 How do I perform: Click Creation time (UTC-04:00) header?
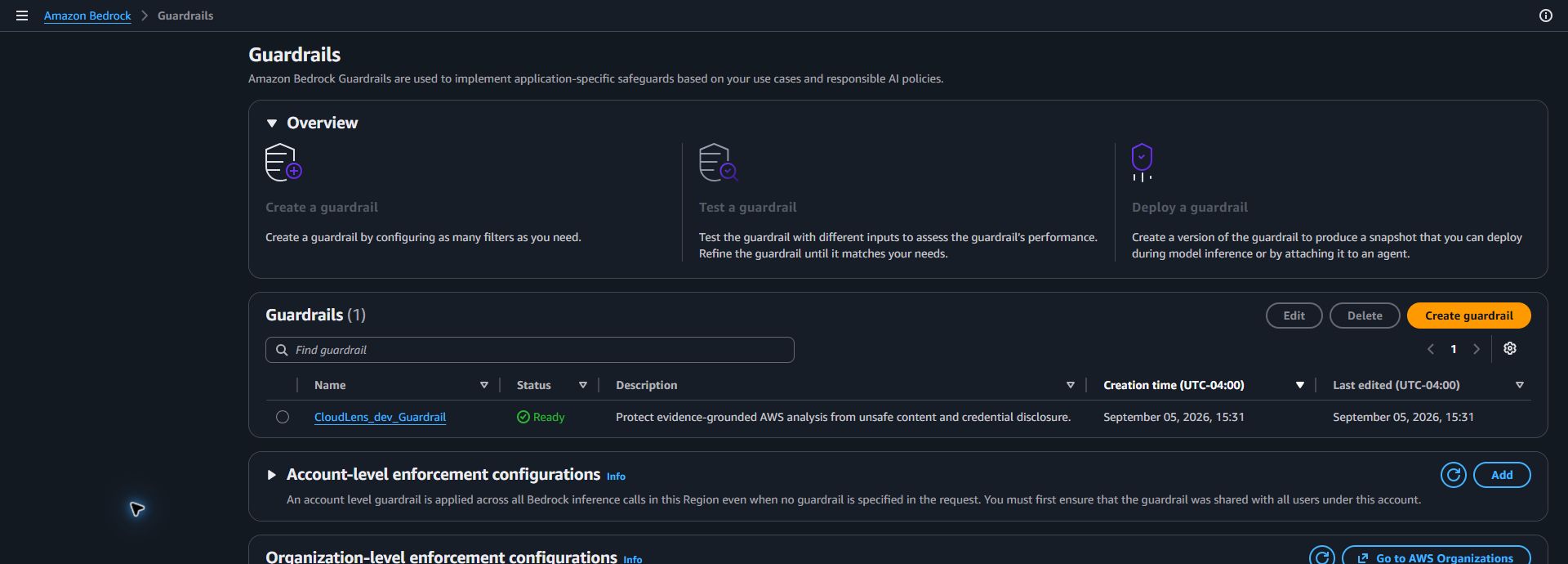coord(1174,385)
